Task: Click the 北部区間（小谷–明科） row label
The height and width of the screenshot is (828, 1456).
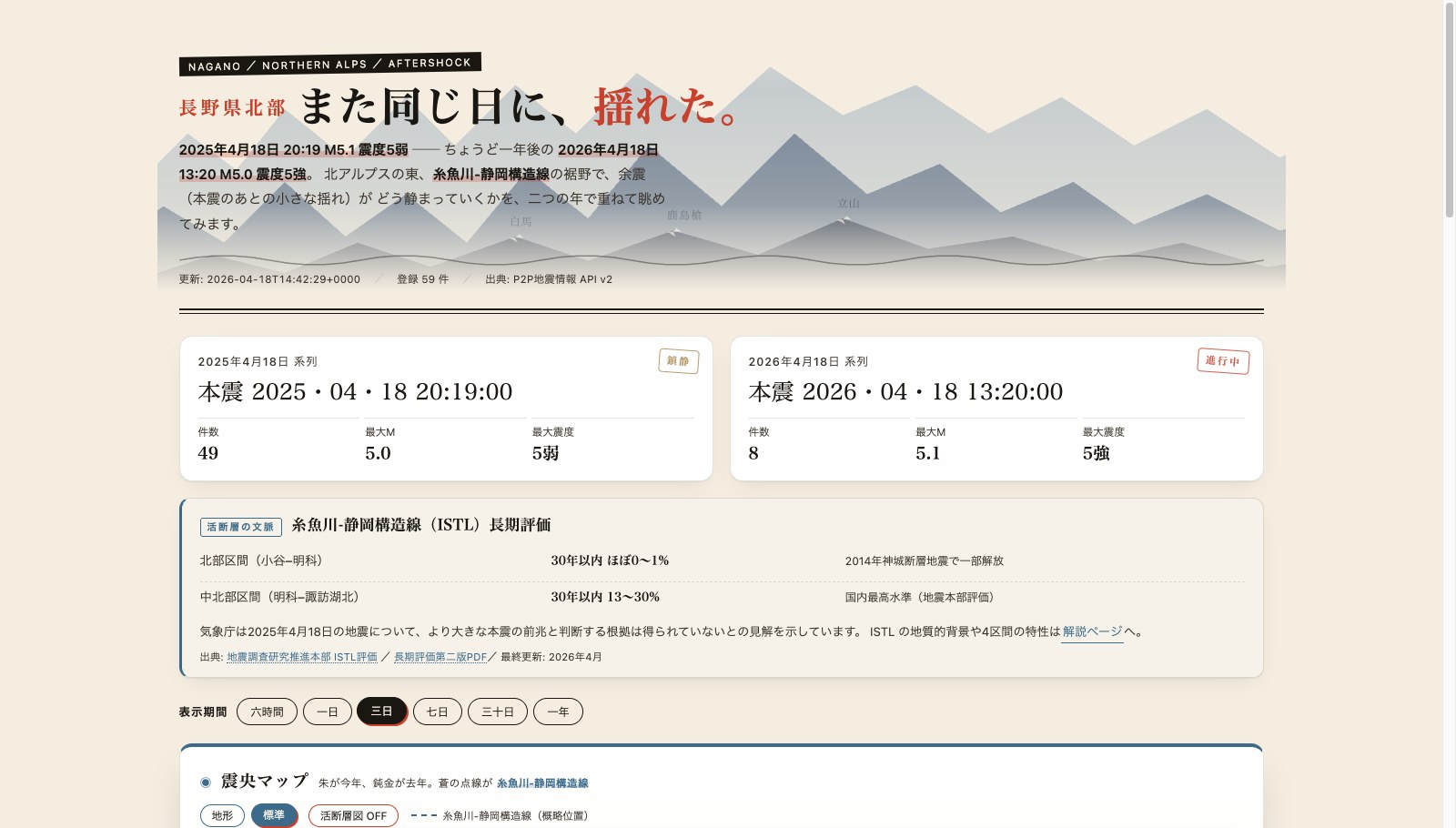Action: click(x=264, y=560)
